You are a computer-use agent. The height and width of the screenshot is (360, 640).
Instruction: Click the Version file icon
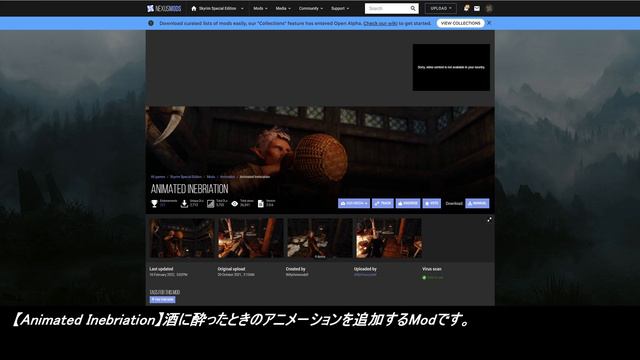pyautogui.click(x=261, y=203)
